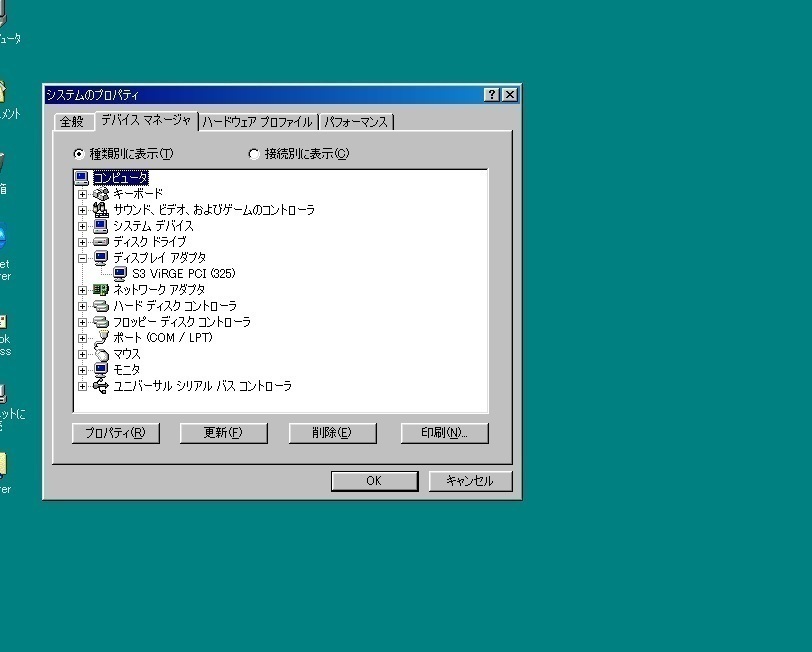Screen dimensions: 812x652
Task: Select the ディスク ドライブ row text
Action: pyautogui.click(x=150, y=242)
